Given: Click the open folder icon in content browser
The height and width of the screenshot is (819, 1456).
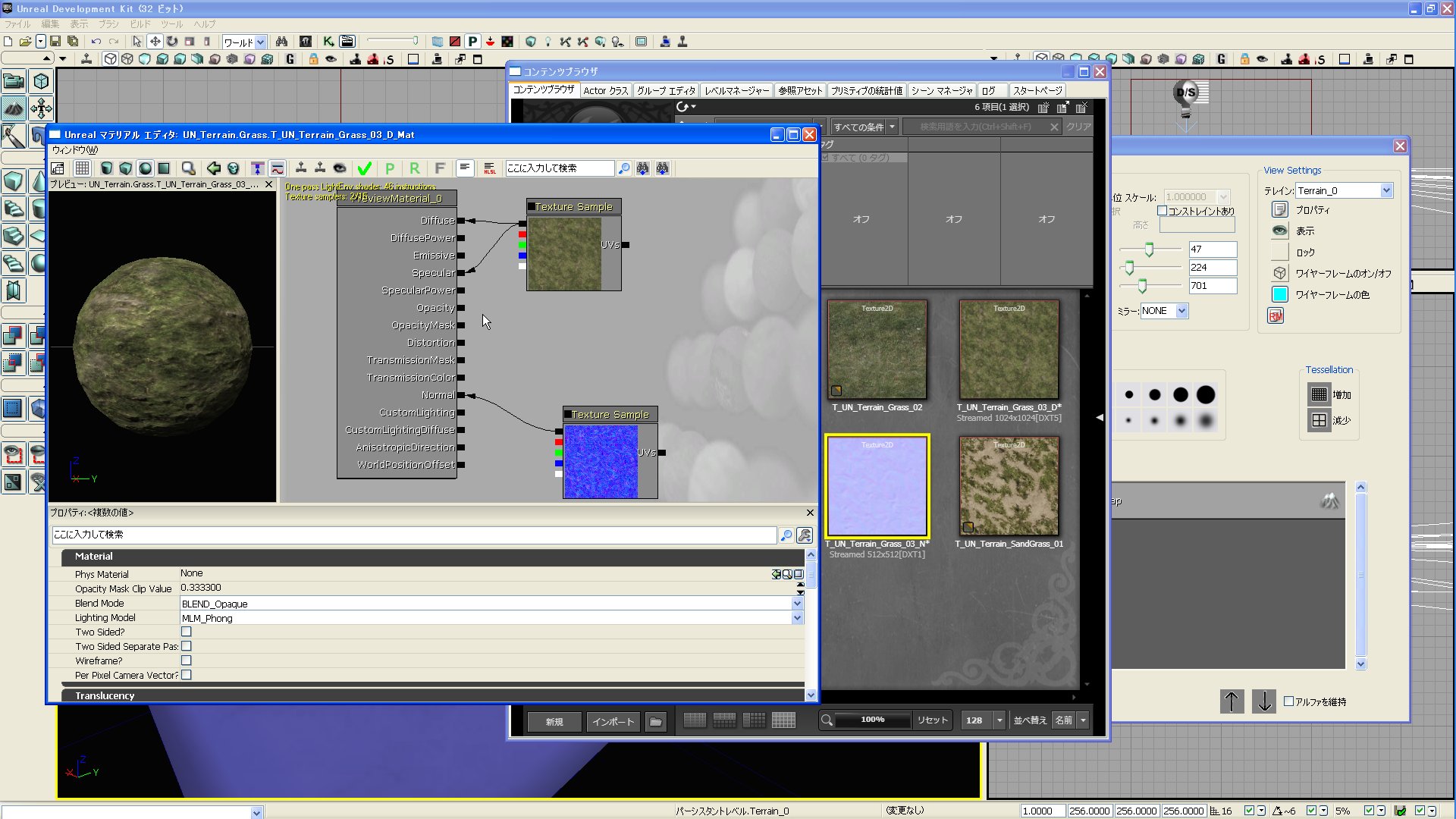Looking at the screenshot, I should [x=656, y=721].
